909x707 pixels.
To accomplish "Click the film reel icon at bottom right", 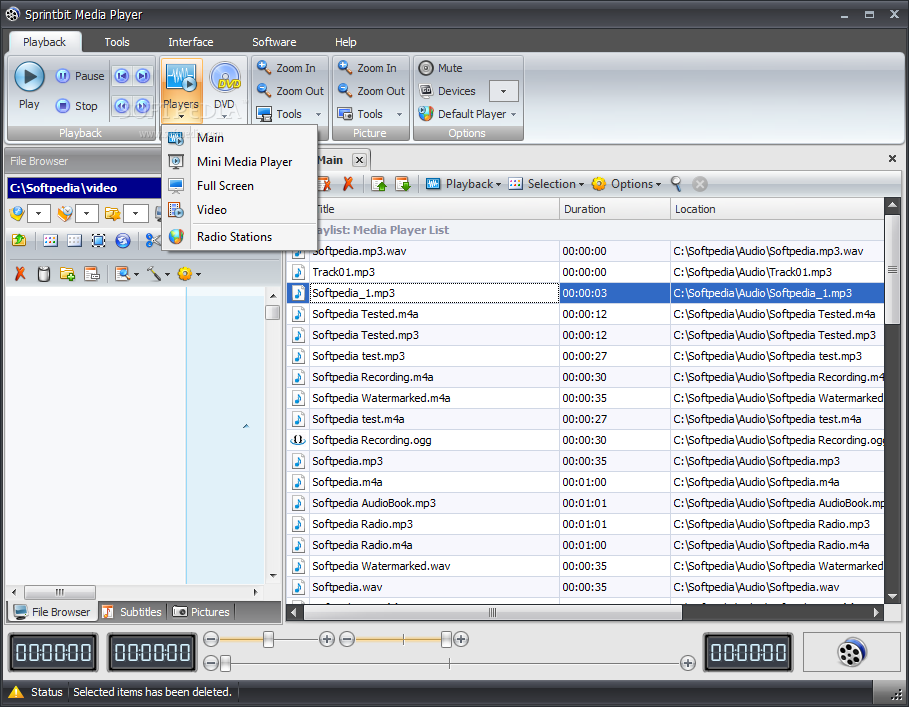I will [x=851, y=653].
